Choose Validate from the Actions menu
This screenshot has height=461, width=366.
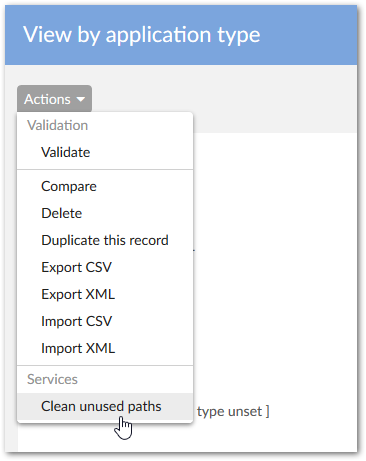tap(105, 152)
